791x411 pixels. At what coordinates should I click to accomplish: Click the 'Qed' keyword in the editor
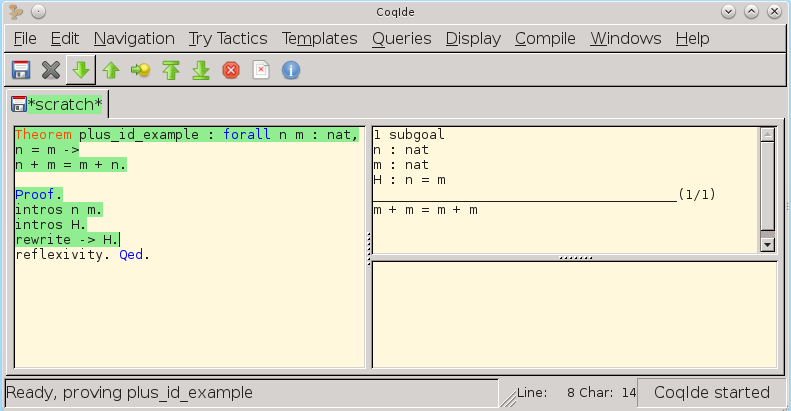(x=131, y=255)
